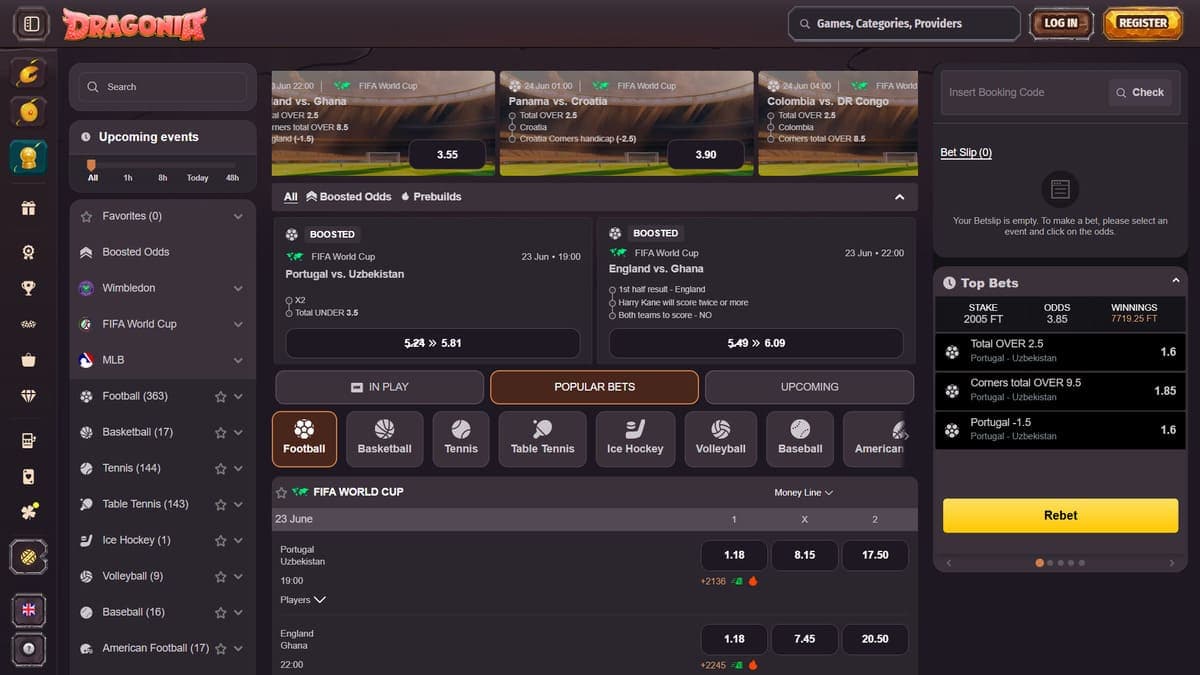
Task: Expand the FIFA World Cup sidebar chevron
Action: (238, 324)
